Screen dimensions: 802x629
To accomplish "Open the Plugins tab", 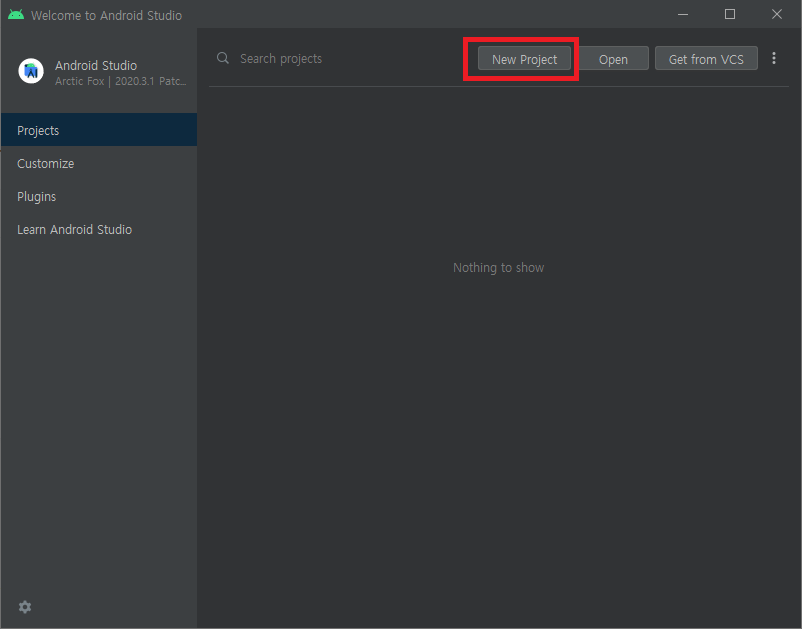I will (99, 196).
